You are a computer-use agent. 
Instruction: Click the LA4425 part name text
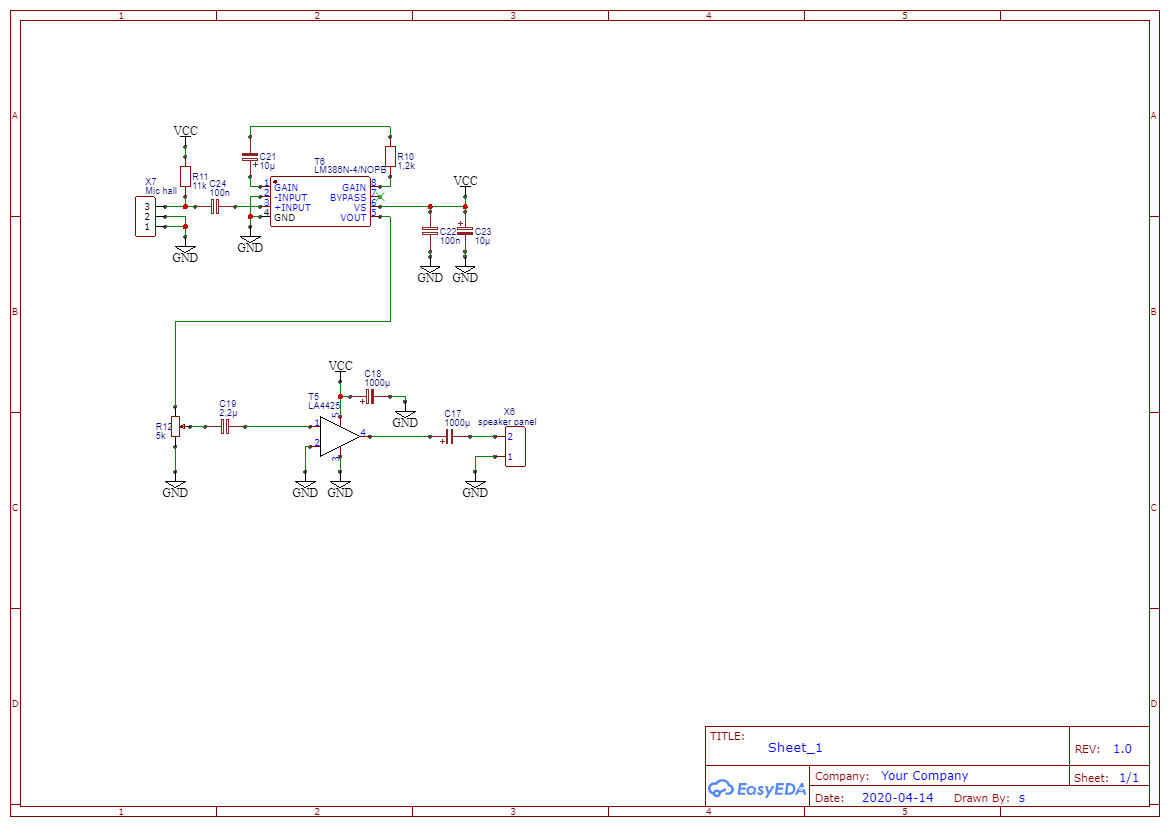[324, 406]
